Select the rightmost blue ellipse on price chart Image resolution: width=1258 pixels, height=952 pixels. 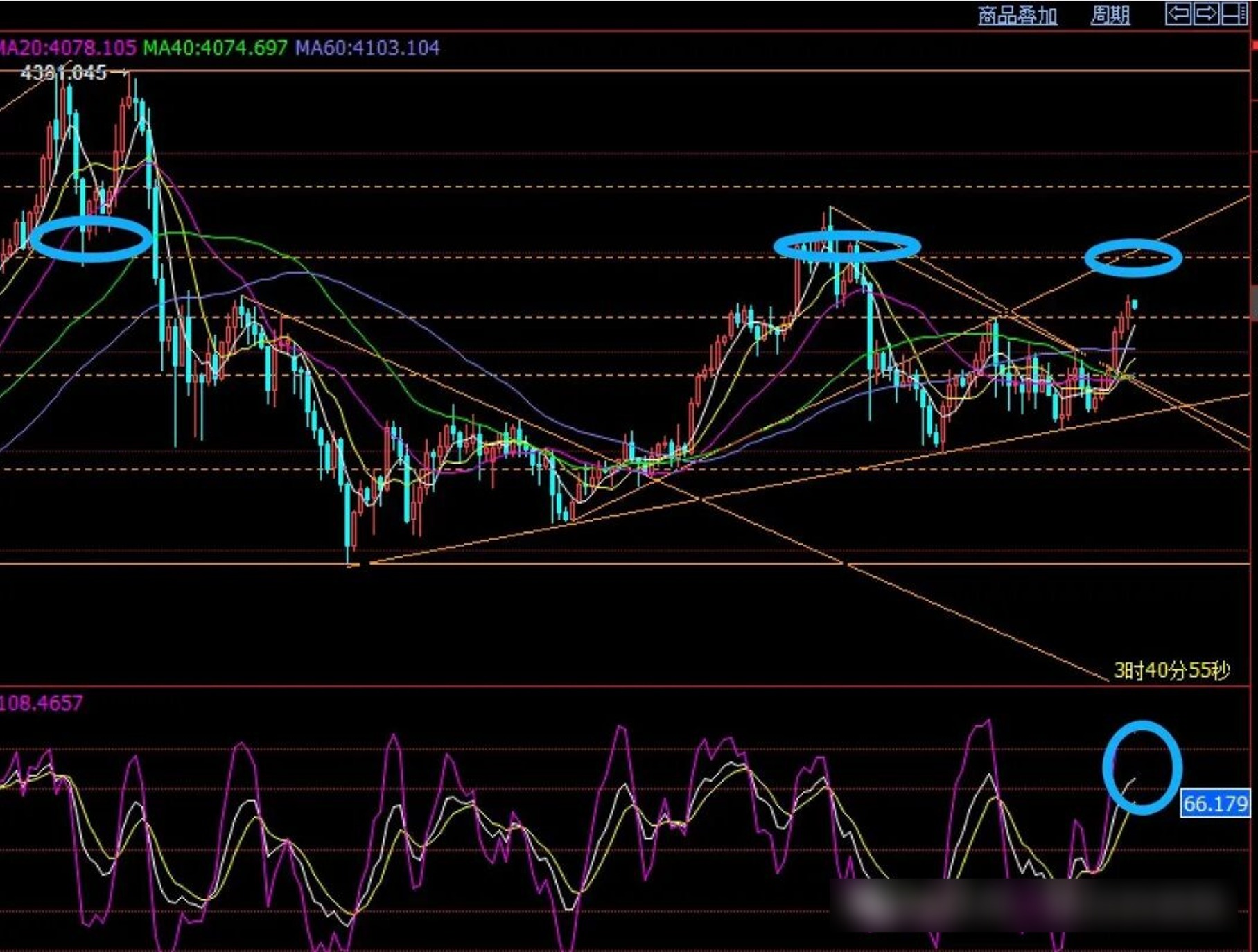[x=1133, y=258]
